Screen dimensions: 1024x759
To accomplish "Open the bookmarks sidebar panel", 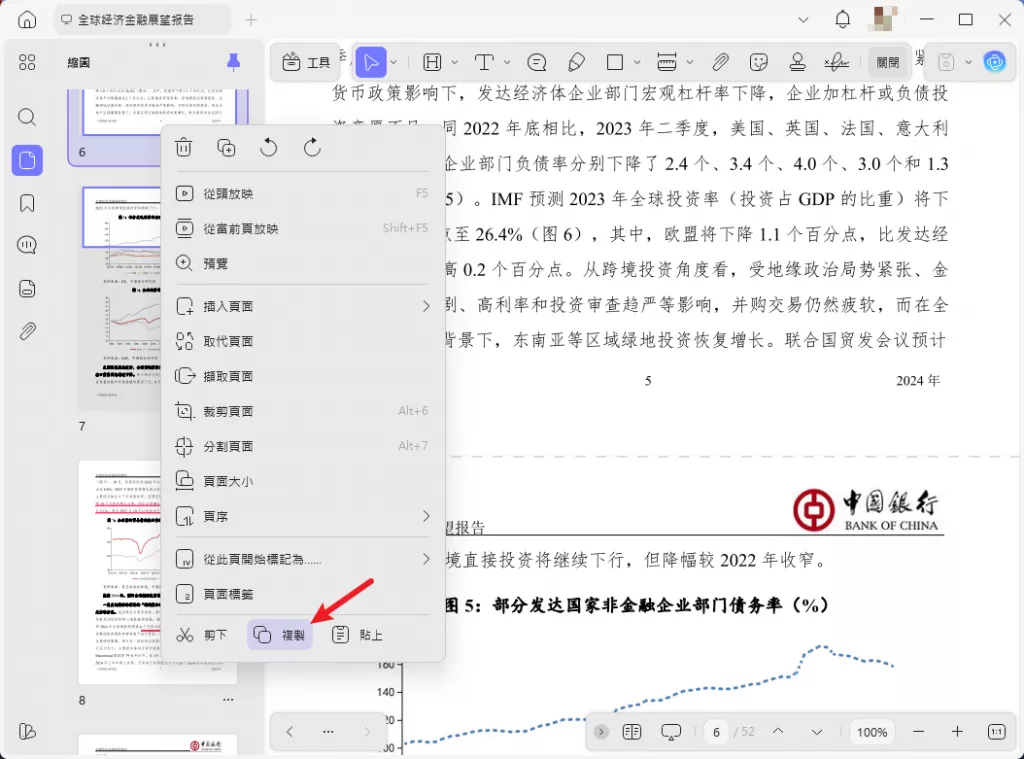I will [x=27, y=203].
